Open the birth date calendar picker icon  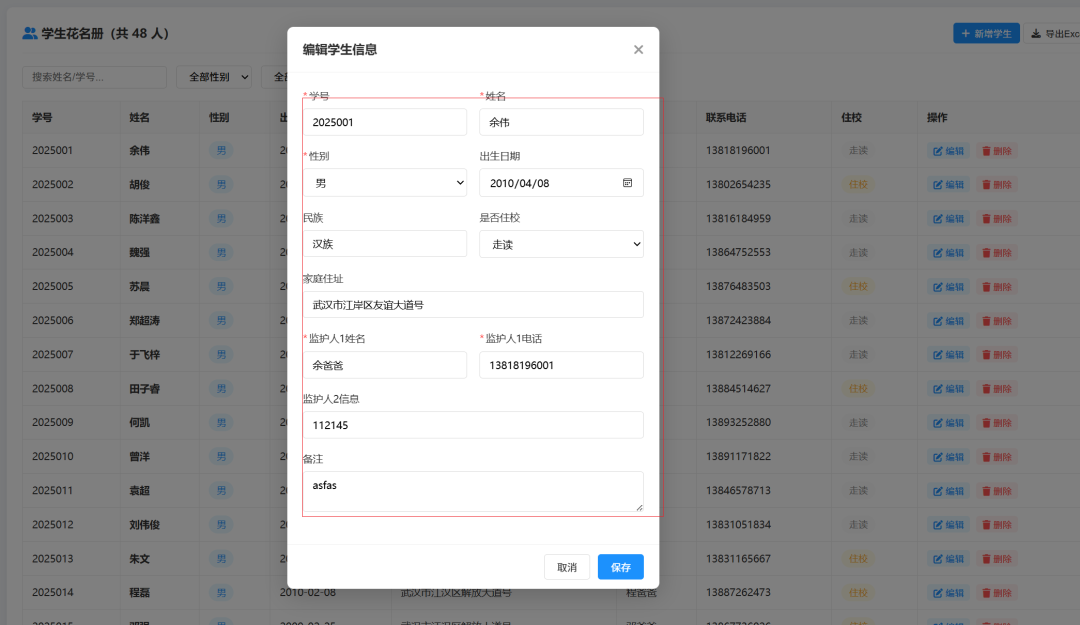point(627,183)
